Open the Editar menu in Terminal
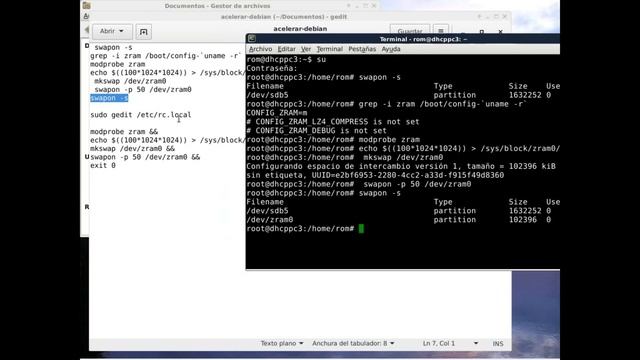Screen dimensions: 640x360 tap(286, 49)
